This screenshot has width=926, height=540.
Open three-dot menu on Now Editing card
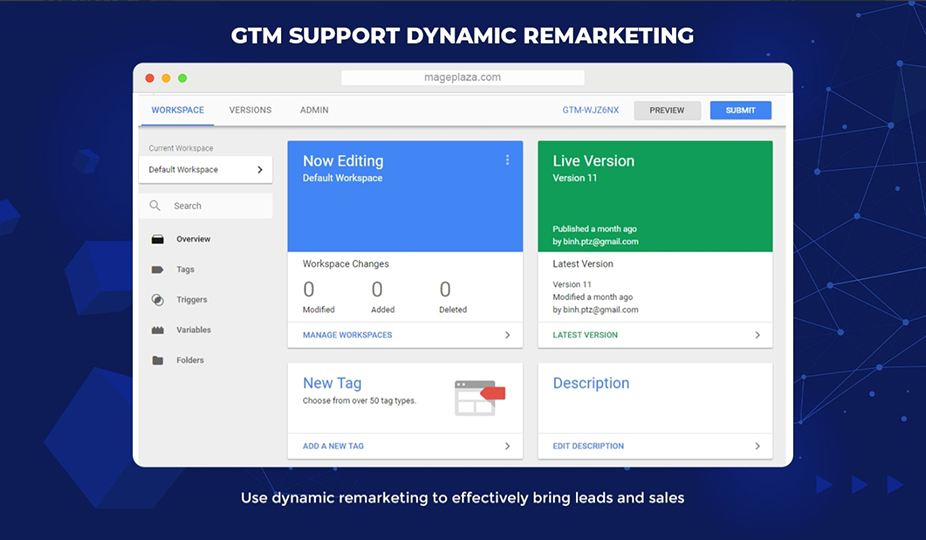[507, 160]
